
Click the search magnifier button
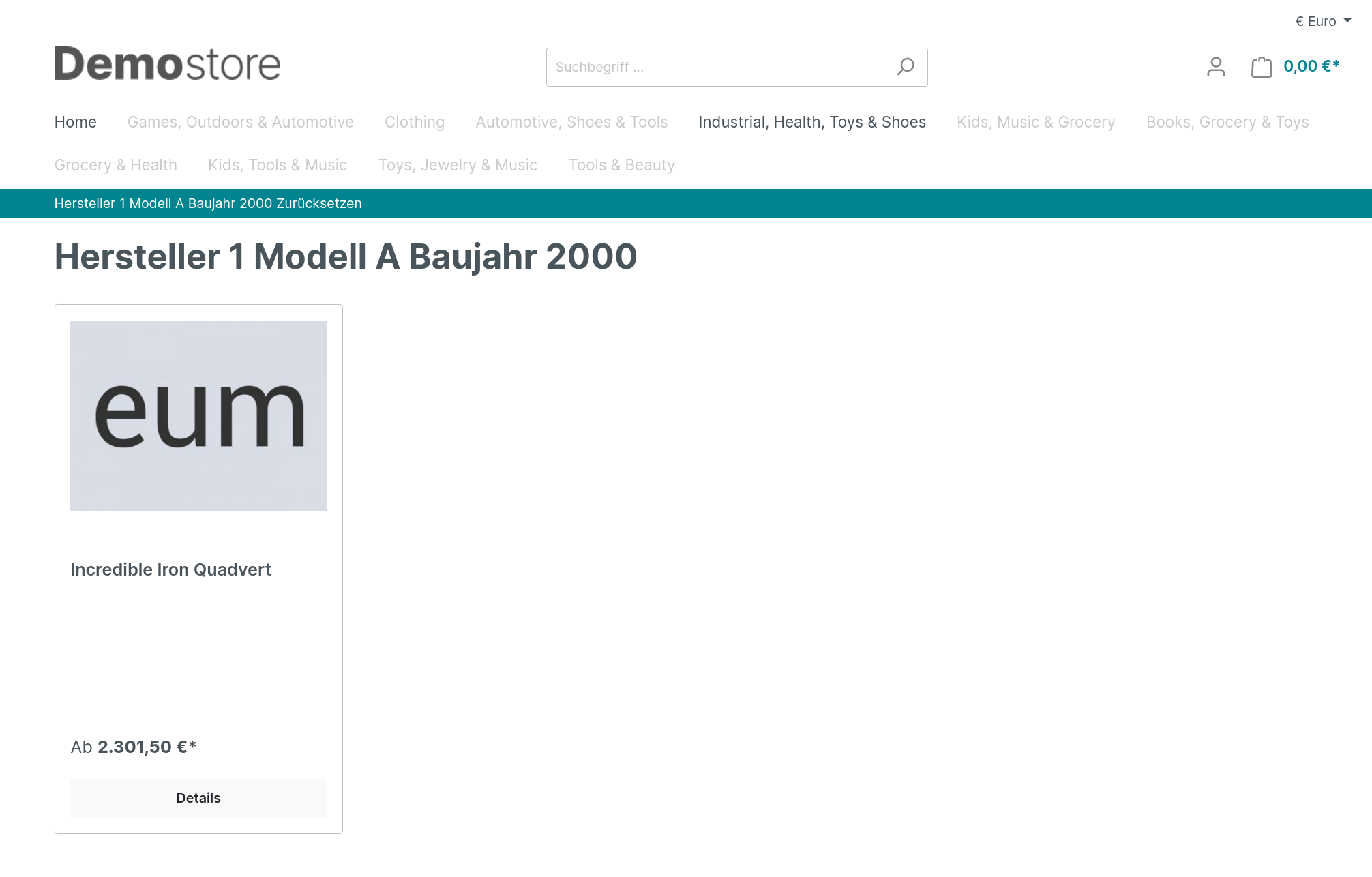(905, 67)
